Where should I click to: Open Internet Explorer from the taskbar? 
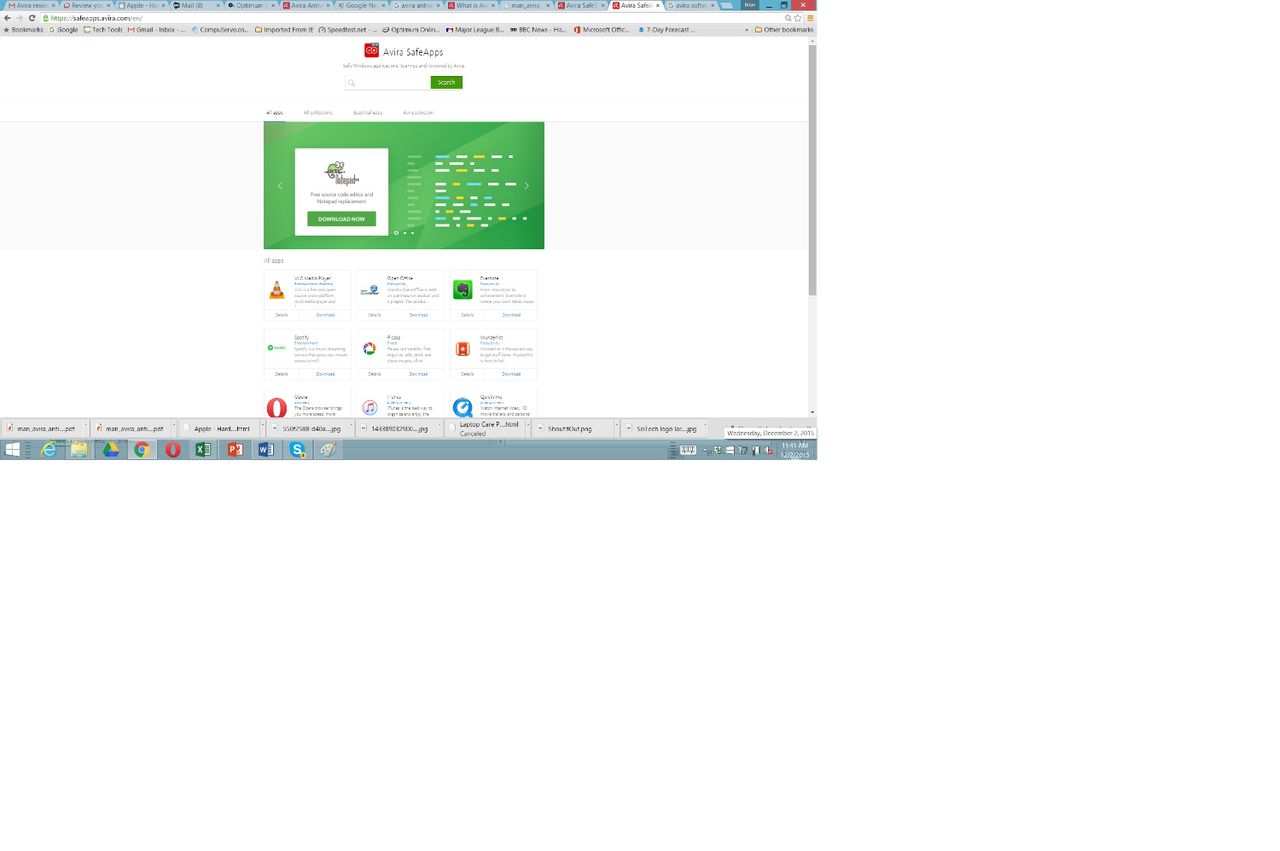pos(49,450)
